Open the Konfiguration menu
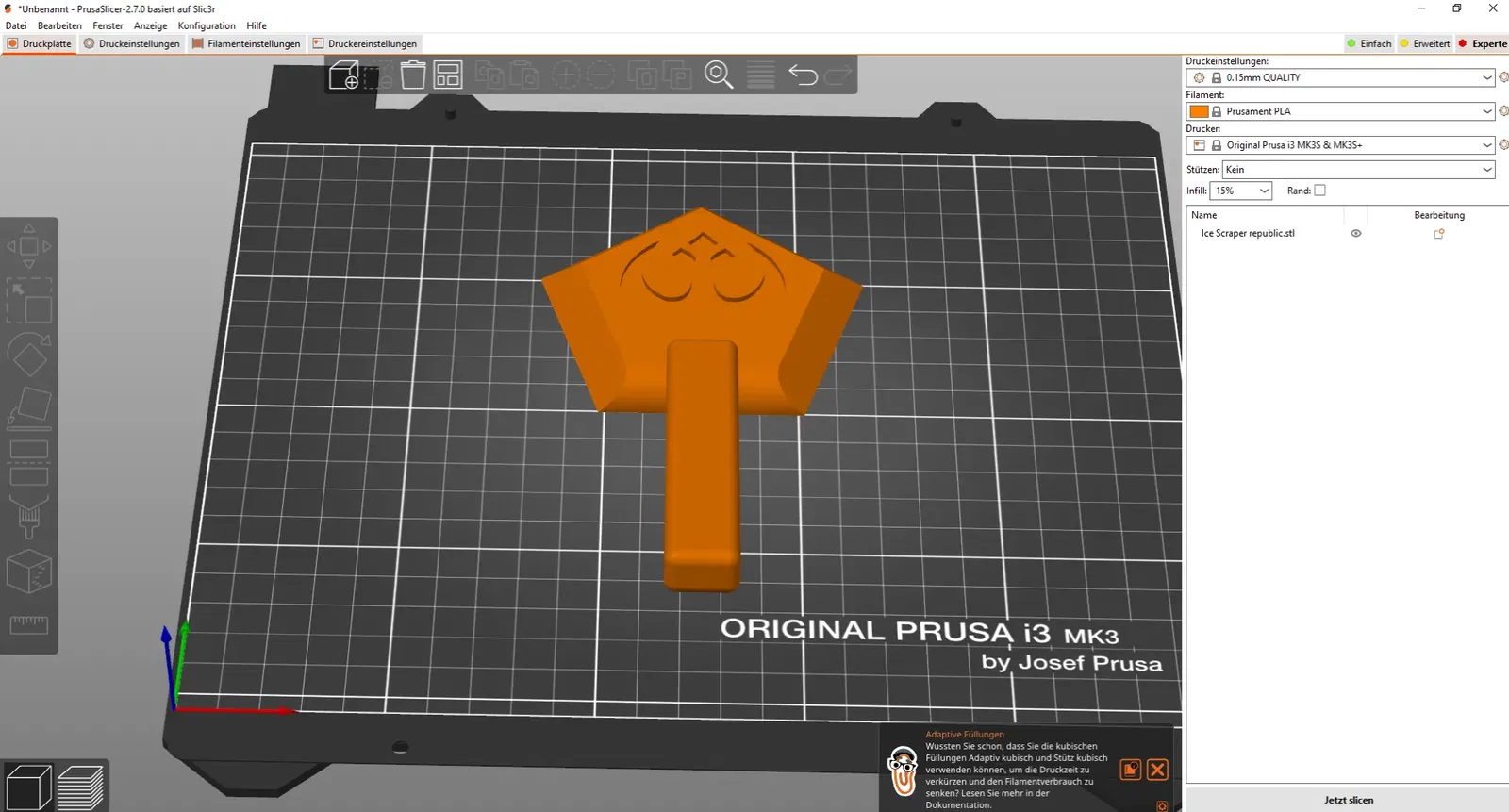 (x=207, y=25)
